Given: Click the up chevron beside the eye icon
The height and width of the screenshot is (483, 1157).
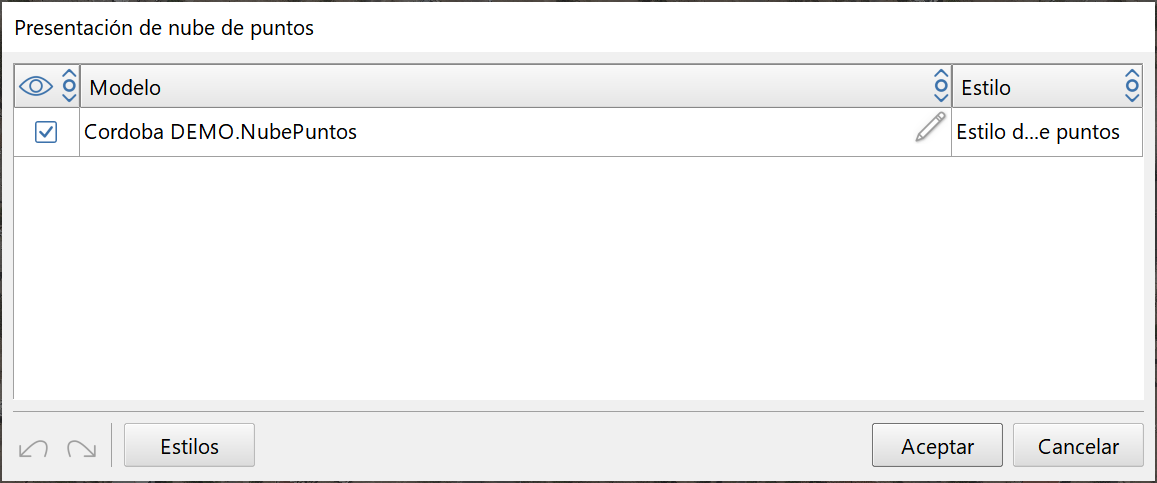Looking at the screenshot, I should point(69,76).
